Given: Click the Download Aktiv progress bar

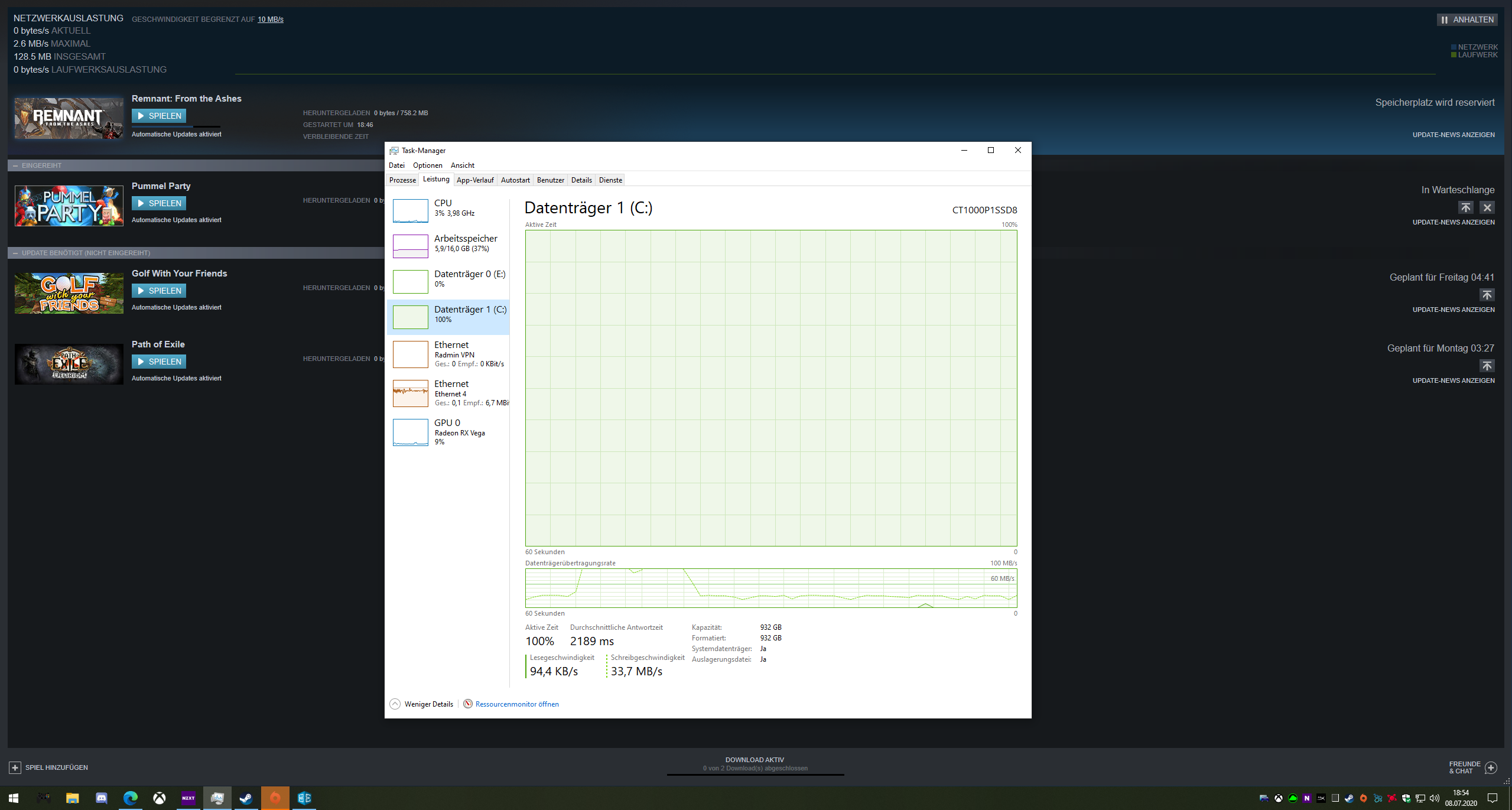Looking at the screenshot, I should point(755,773).
